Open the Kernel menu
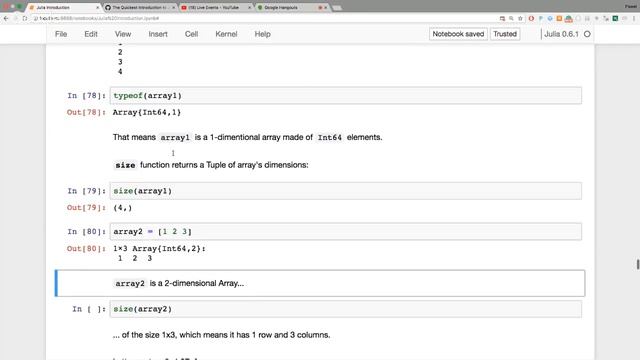 click(x=226, y=34)
